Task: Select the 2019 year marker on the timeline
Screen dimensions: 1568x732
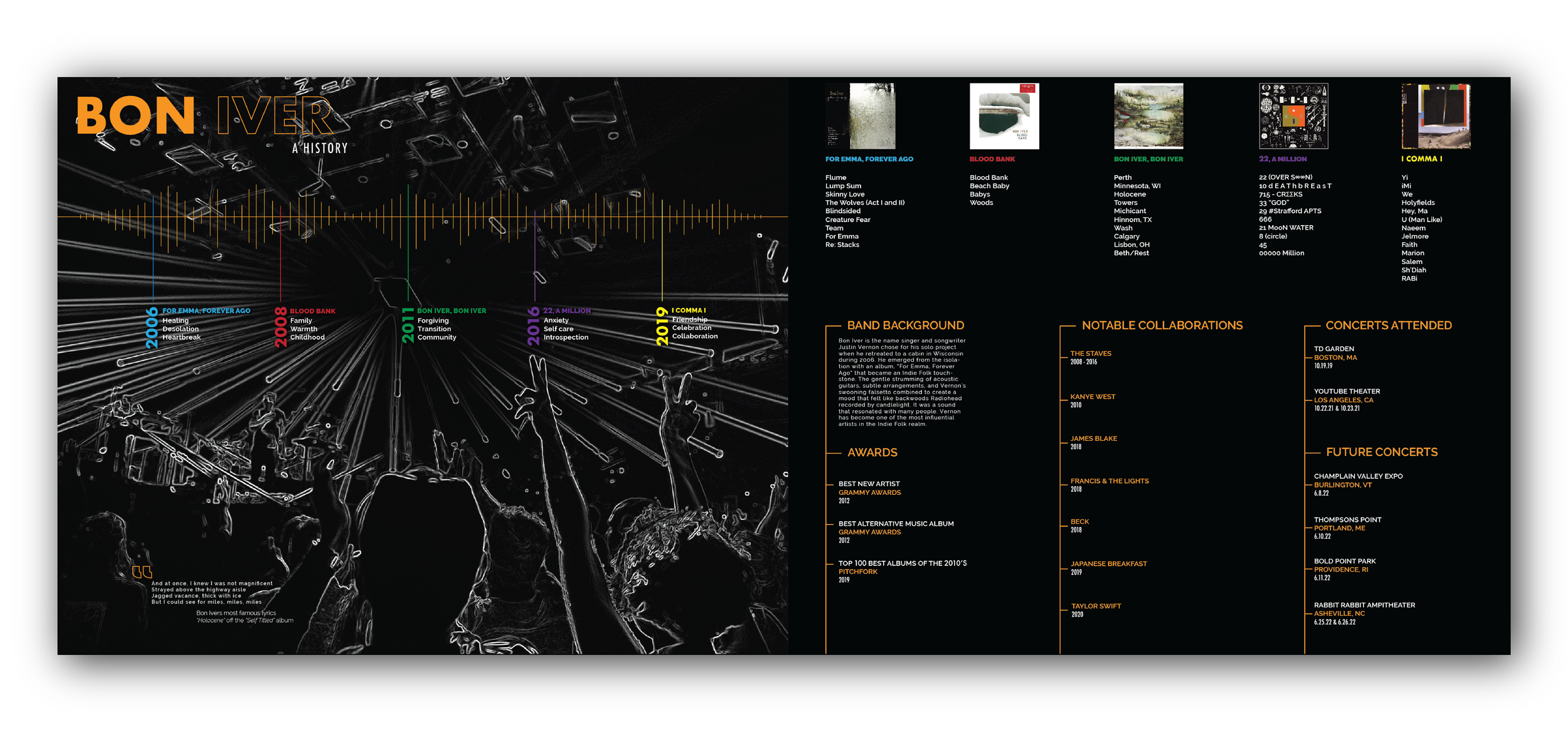Action: (662, 326)
